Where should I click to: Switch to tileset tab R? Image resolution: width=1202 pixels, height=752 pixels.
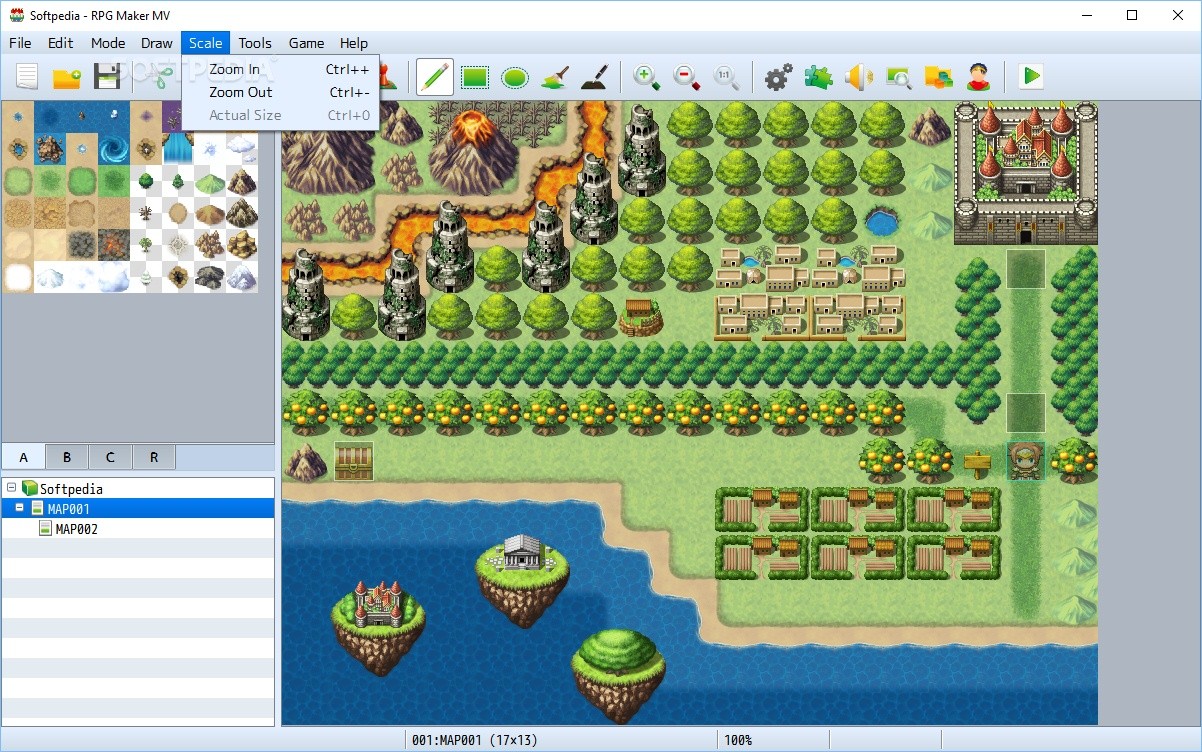pyautogui.click(x=154, y=457)
